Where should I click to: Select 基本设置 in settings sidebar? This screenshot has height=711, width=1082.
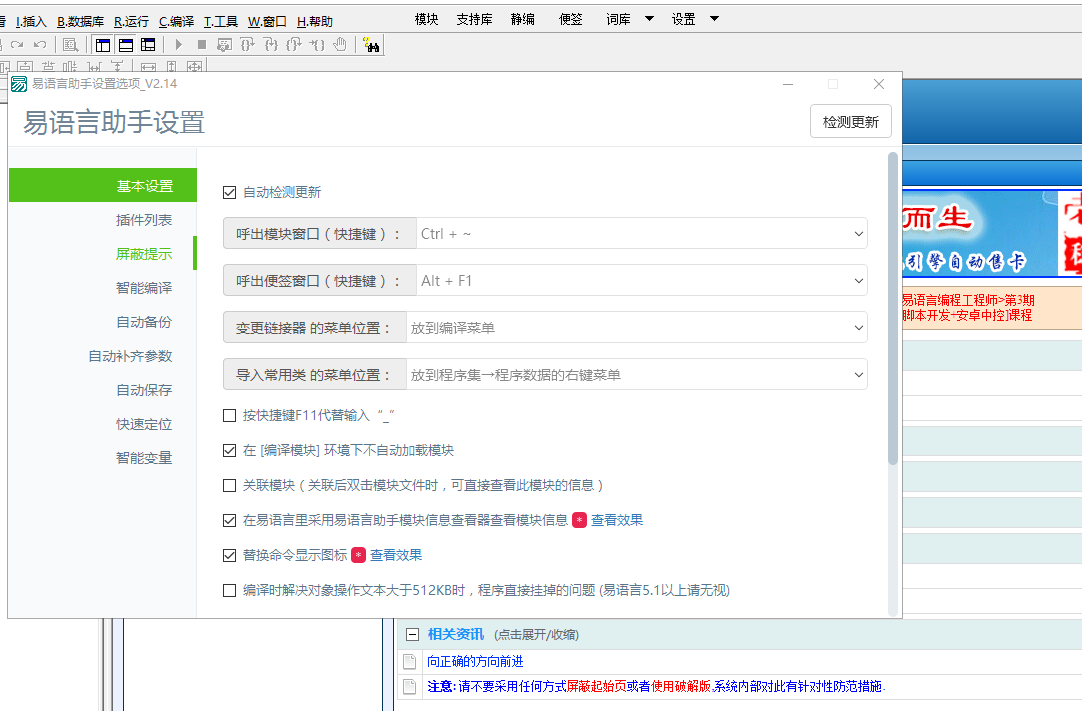click(x=103, y=186)
